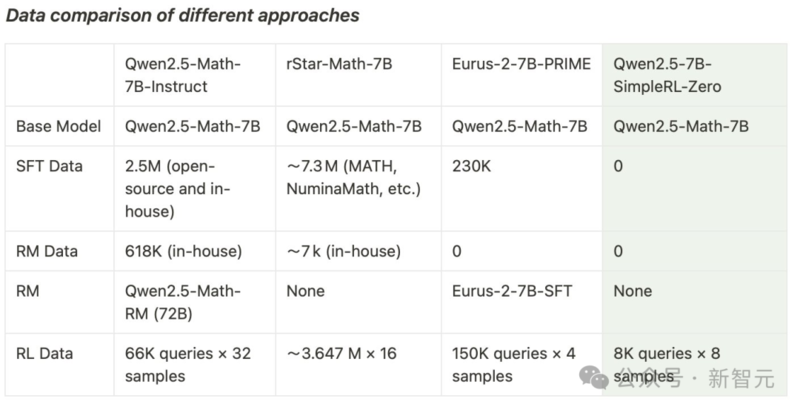Click the "RM Data" row label
Viewport: 800px width, 410px height.
pos(47,251)
